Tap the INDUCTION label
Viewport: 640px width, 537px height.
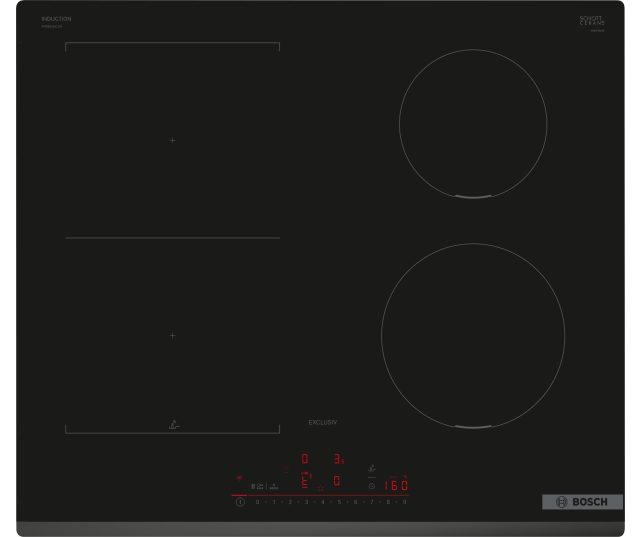tap(56, 19)
